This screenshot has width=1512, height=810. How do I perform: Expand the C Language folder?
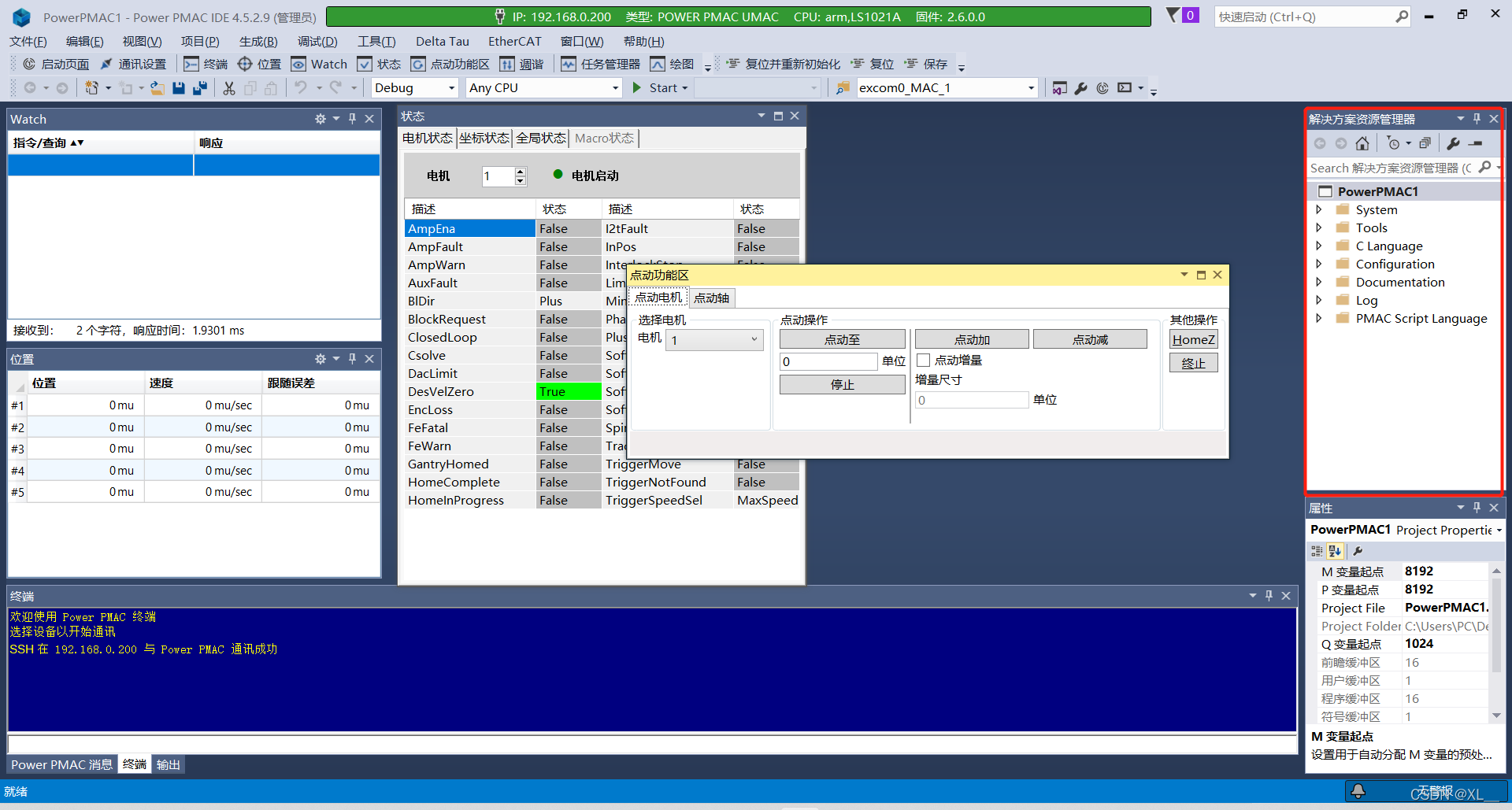(1319, 246)
